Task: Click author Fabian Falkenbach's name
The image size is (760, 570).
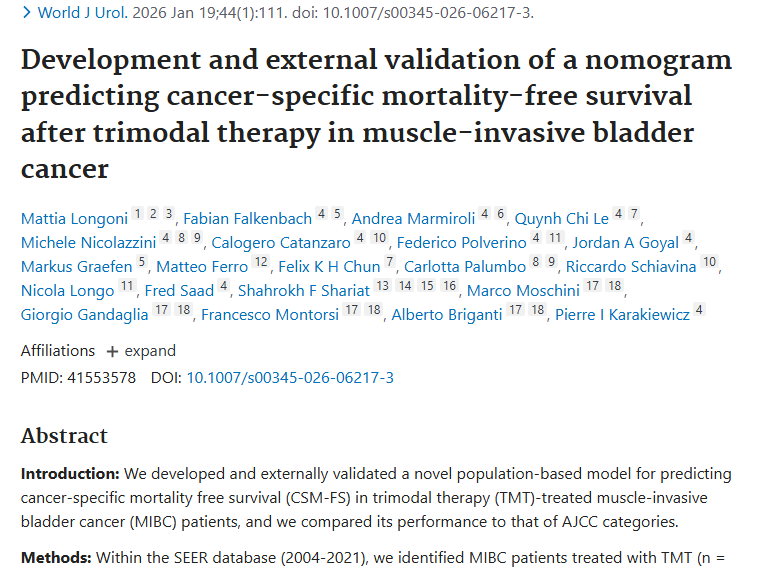Action: coord(248,218)
